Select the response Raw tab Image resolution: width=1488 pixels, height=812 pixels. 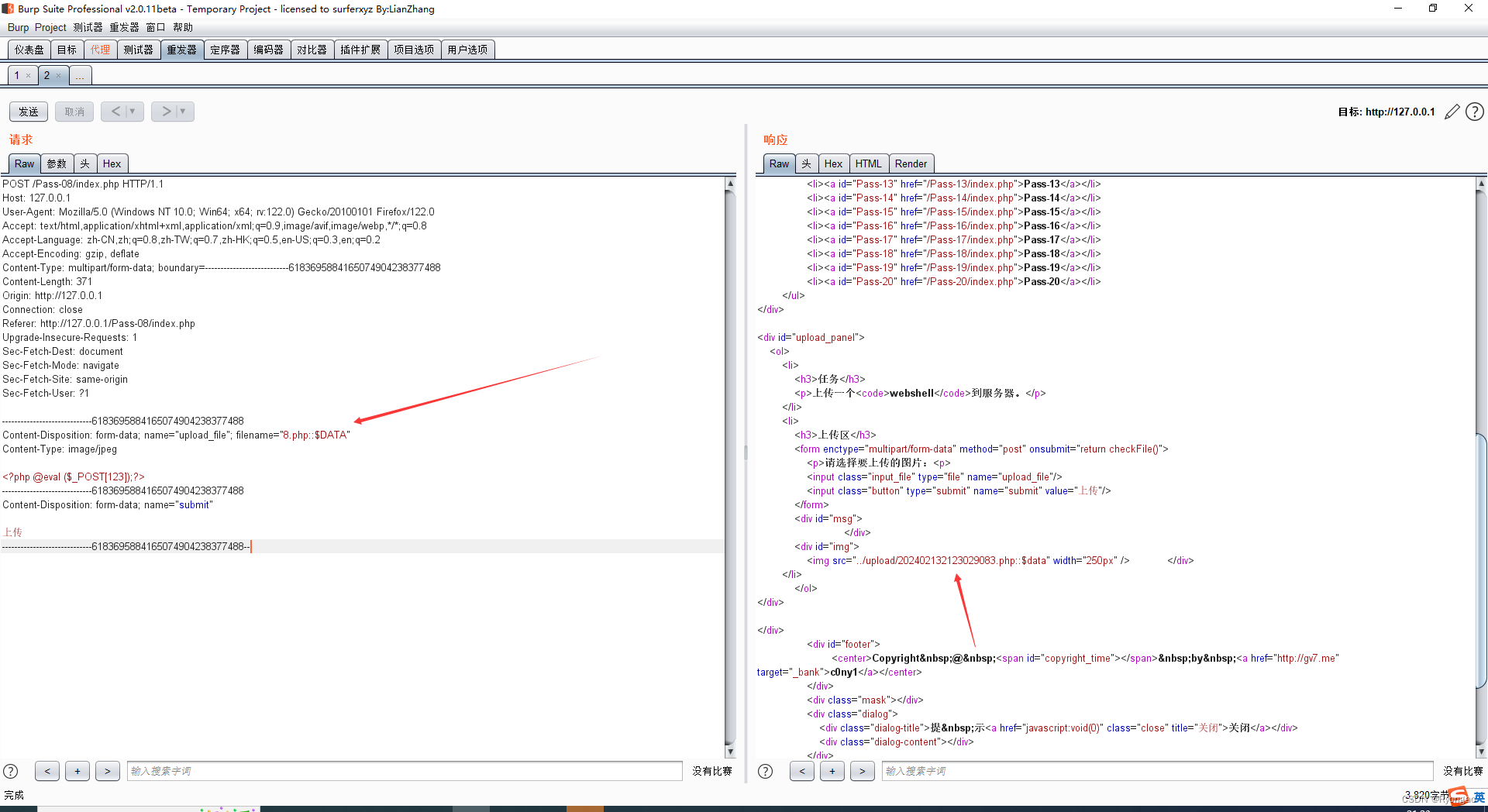tap(779, 163)
